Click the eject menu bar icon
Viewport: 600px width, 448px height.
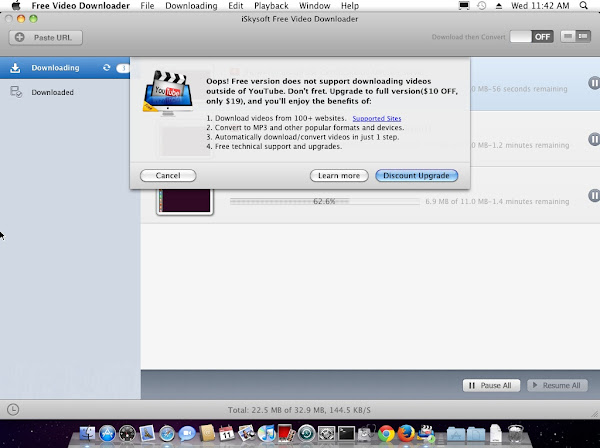click(x=499, y=6)
